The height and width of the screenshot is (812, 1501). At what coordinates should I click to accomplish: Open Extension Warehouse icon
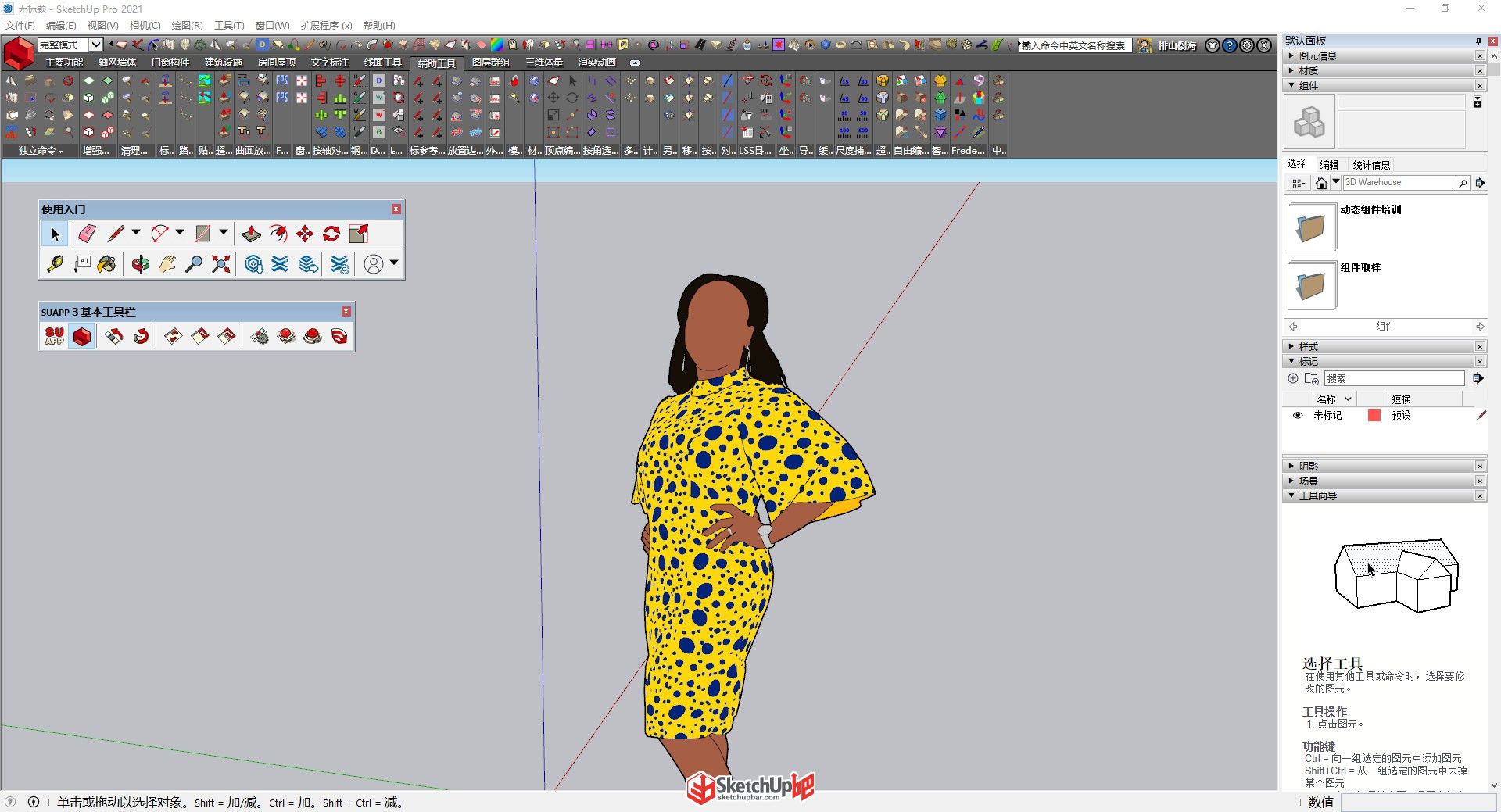(x=280, y=264)
